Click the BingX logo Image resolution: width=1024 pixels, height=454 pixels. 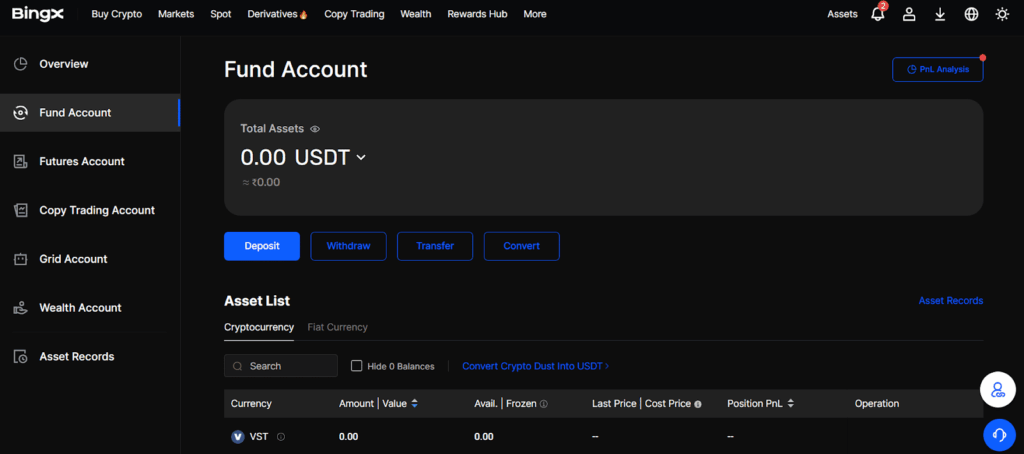click(37, 14)
